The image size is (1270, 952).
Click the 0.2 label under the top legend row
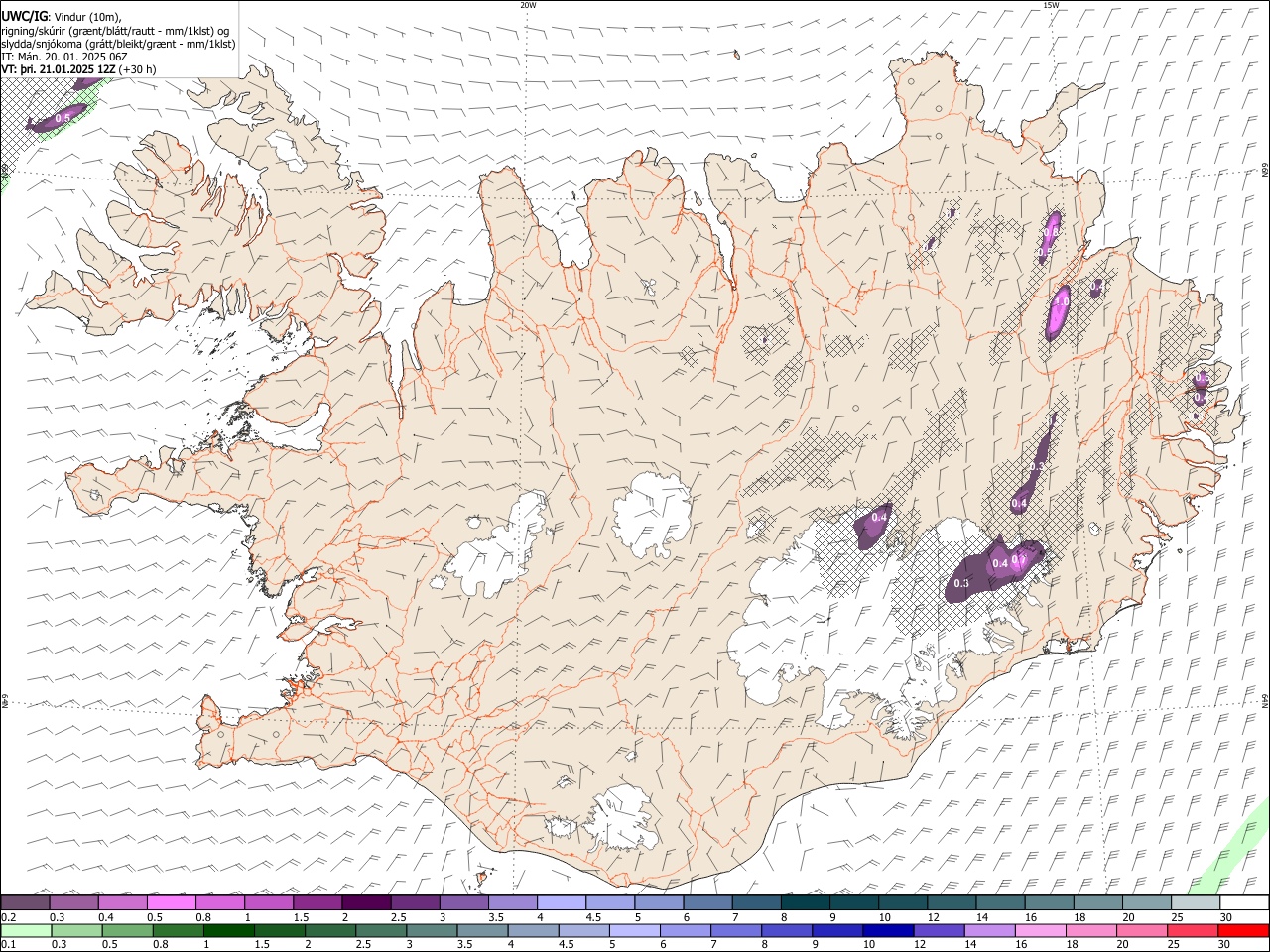coord(9,917)
